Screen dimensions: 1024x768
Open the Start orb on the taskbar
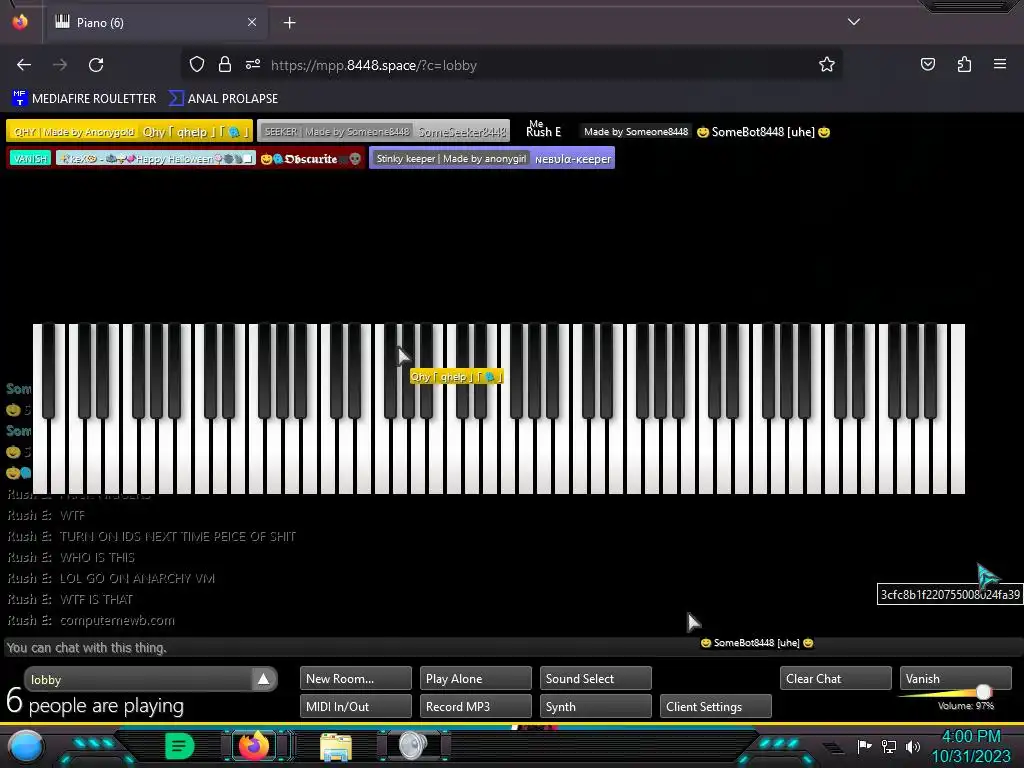tap(26, 746)
